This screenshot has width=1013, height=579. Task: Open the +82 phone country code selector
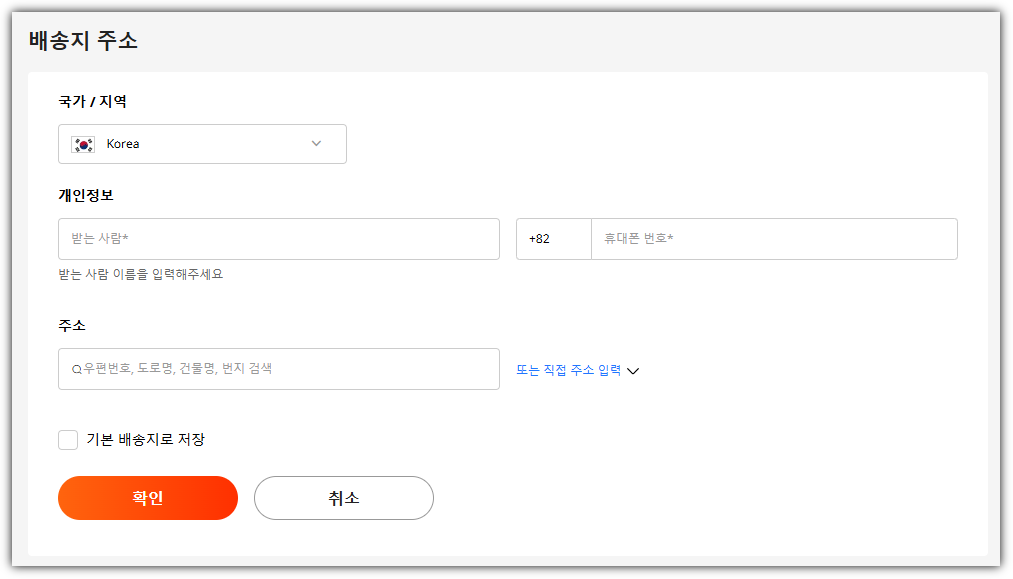click(x=553, y=238)
